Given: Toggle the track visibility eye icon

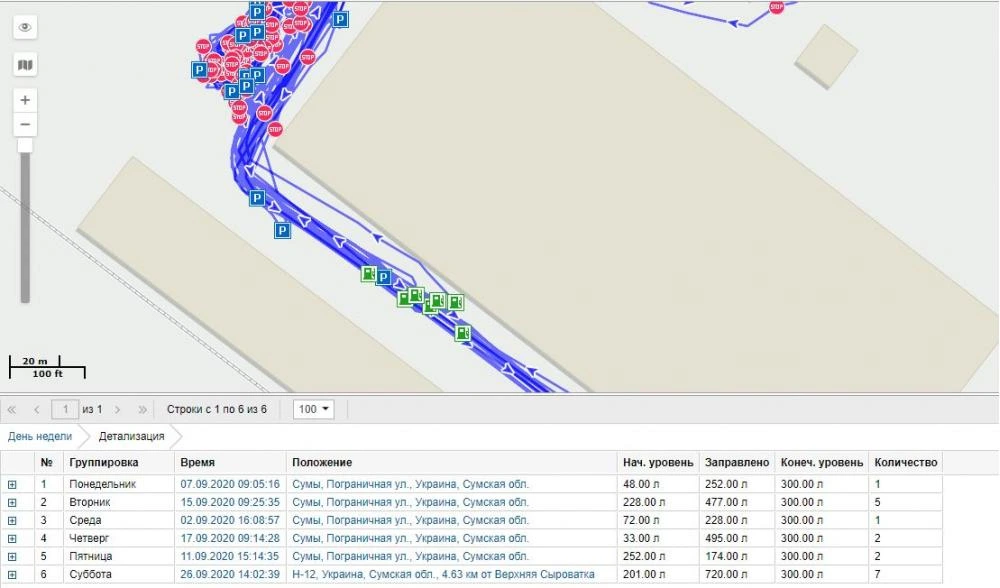Looking at the screenshot, I should pos(25,27).
